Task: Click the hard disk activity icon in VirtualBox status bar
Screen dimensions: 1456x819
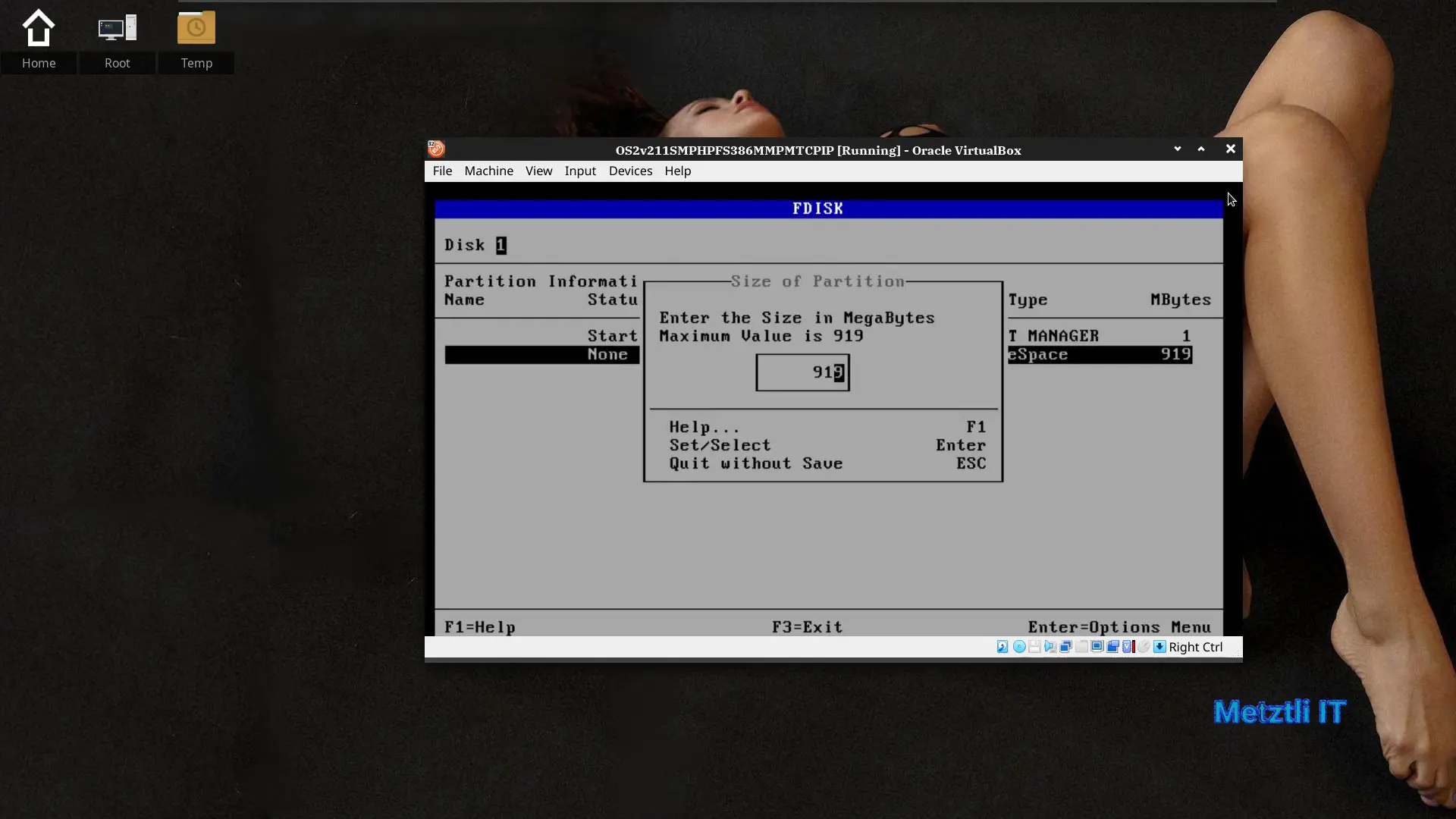Action: (1003, 647)
